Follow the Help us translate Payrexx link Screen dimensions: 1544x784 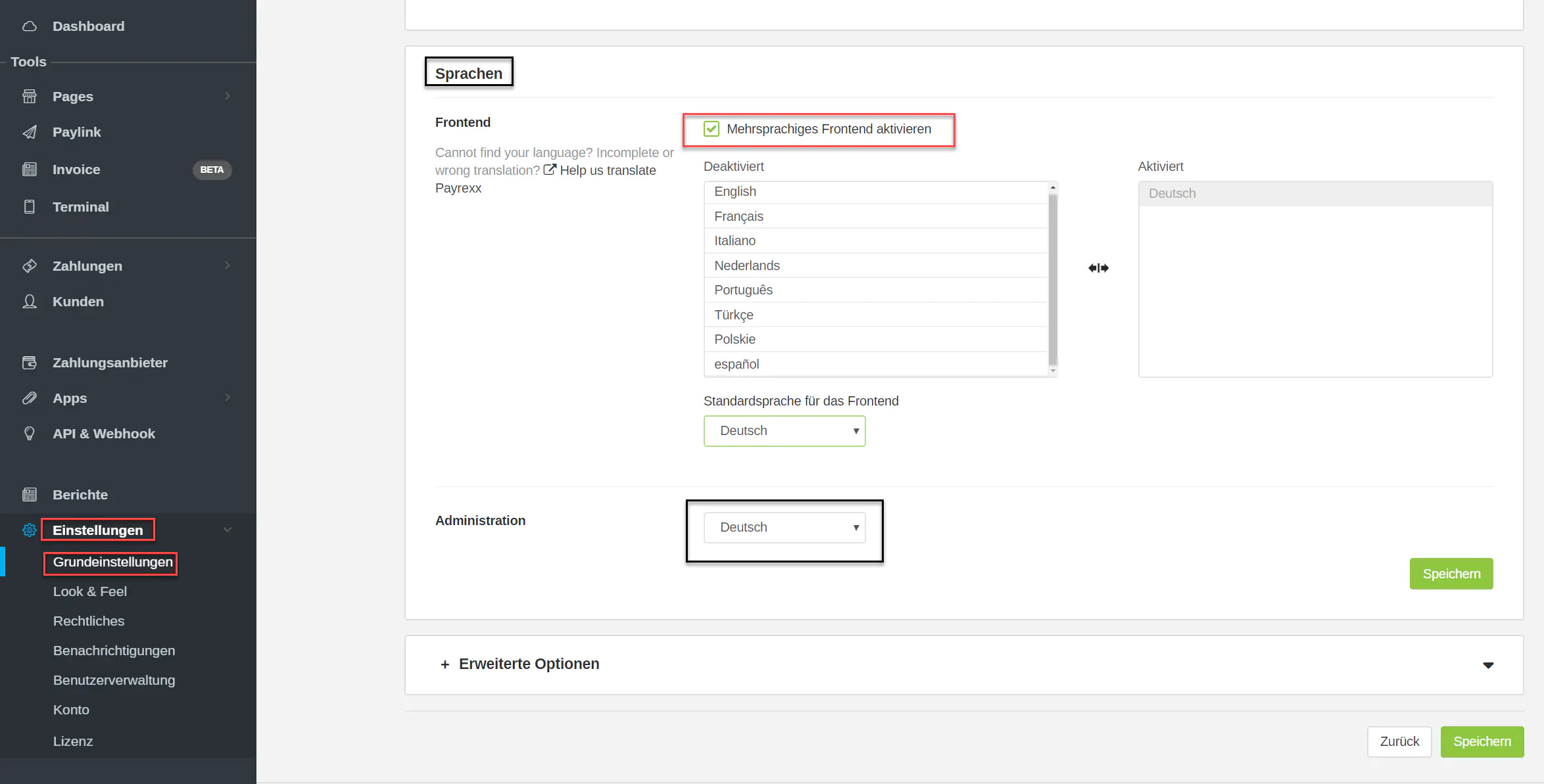(608, 171)
